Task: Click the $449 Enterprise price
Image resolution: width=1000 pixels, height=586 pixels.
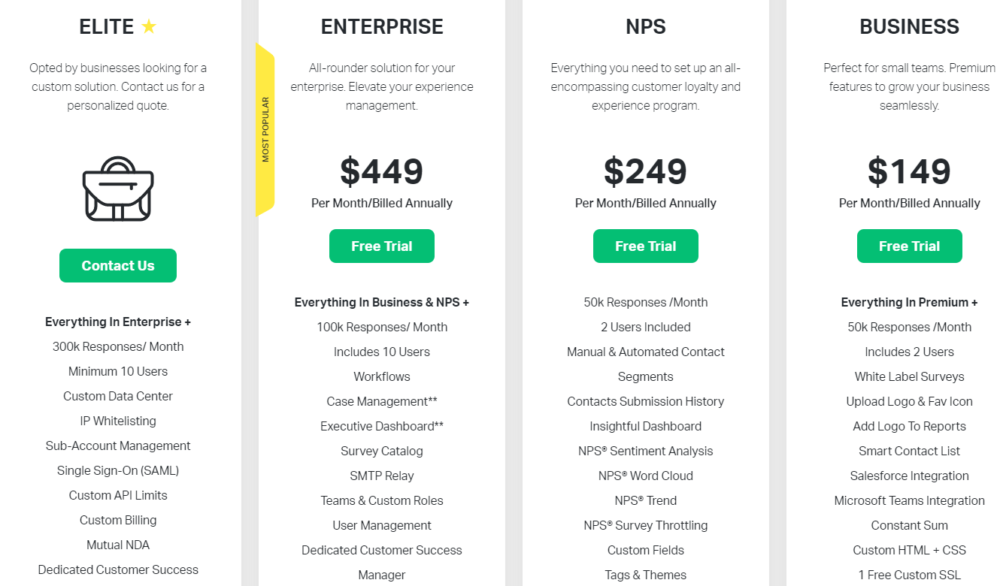Action: (x=381, y=171)
